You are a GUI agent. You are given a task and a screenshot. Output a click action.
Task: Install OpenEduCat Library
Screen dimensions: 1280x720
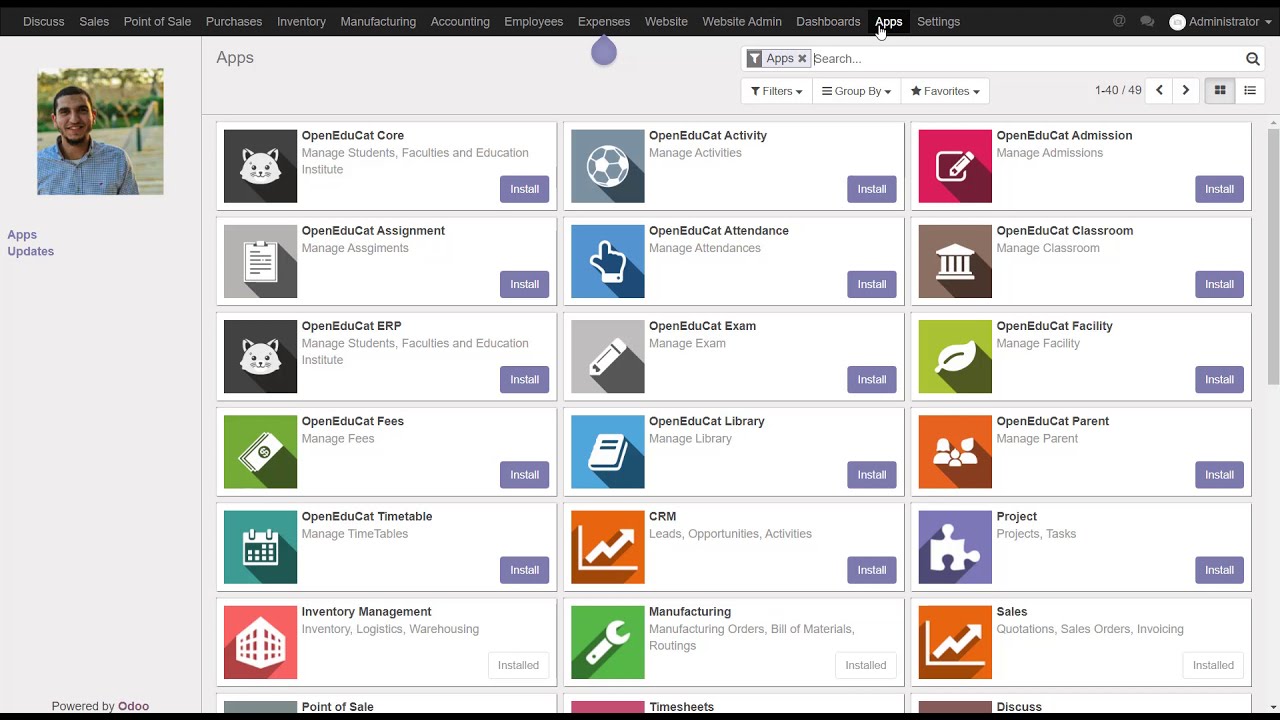[872, 475]
